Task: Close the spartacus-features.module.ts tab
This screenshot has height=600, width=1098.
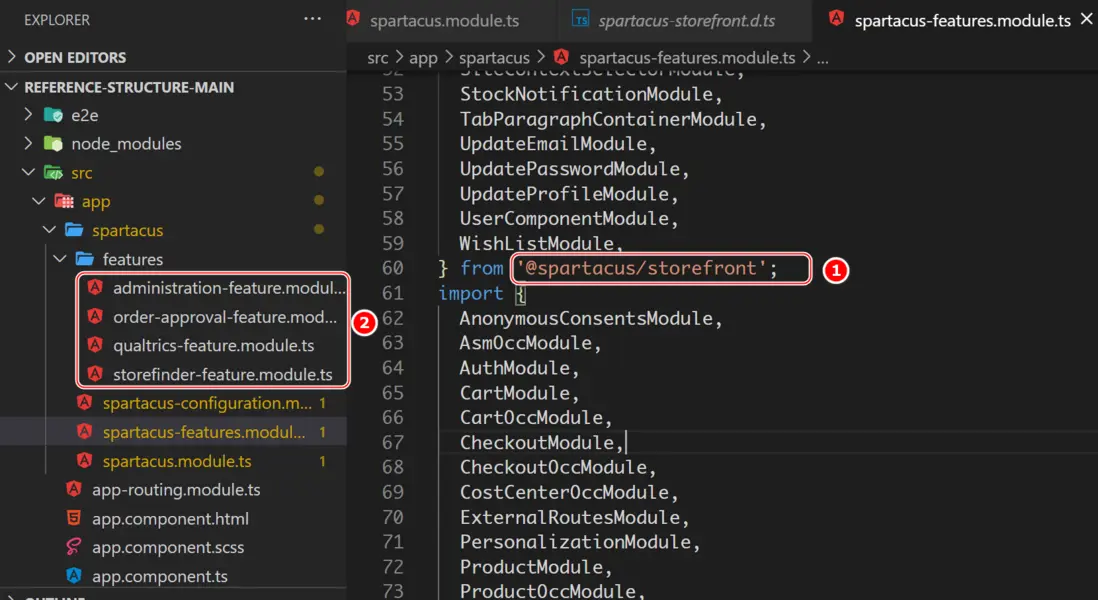Action: (1085, 20)
